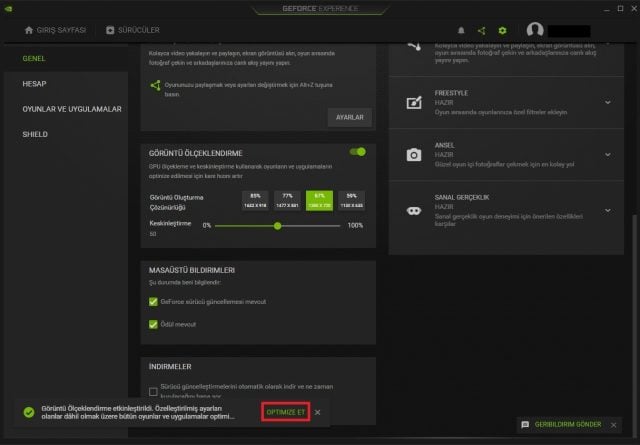Image resolution: width=640 pixels, height=445 pixels.
Task: Dismiss the Görüntü Ölçeklendirme notification with X
Action: pos(318,412)
